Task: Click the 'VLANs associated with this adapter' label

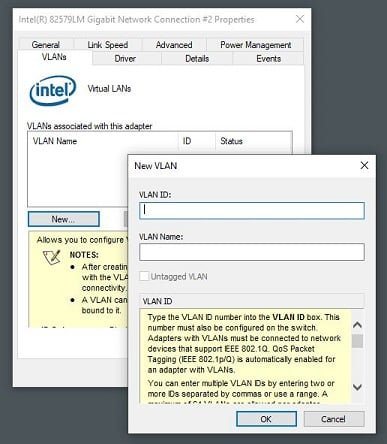Action: click(x=89, y=126)
